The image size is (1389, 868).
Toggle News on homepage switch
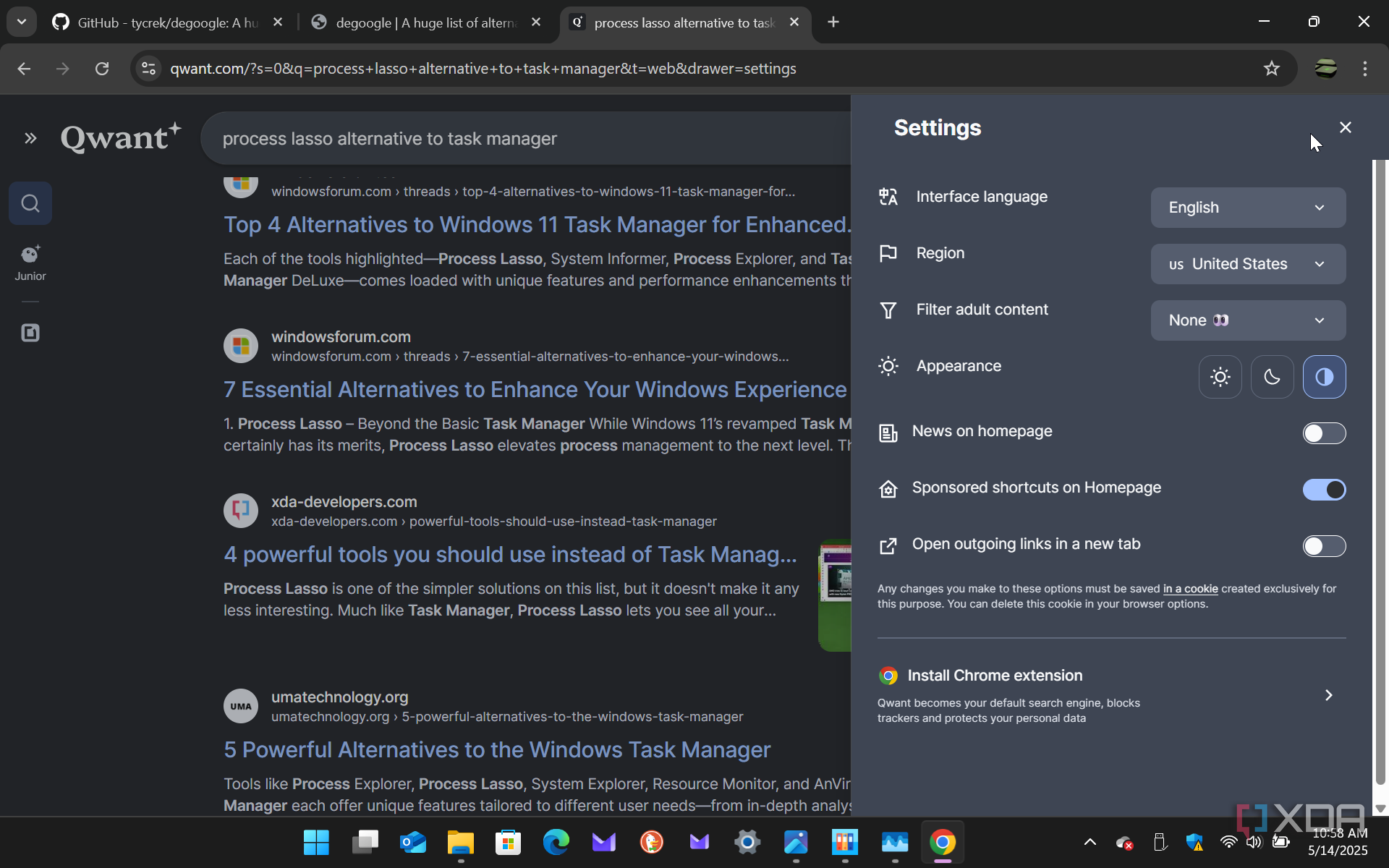click(1324, 433)
